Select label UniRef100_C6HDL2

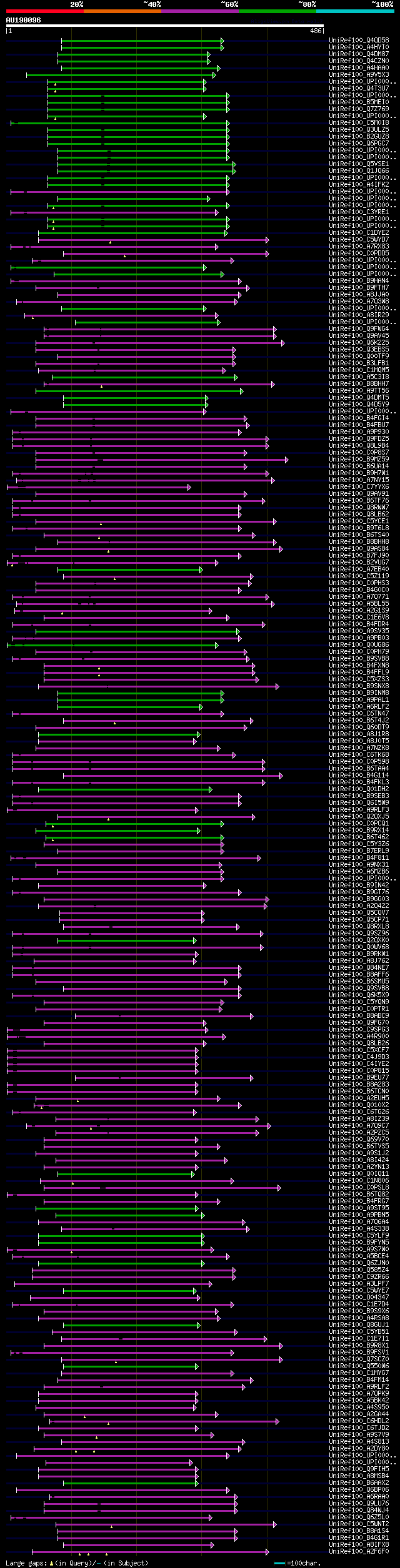tap(359, 1421)
